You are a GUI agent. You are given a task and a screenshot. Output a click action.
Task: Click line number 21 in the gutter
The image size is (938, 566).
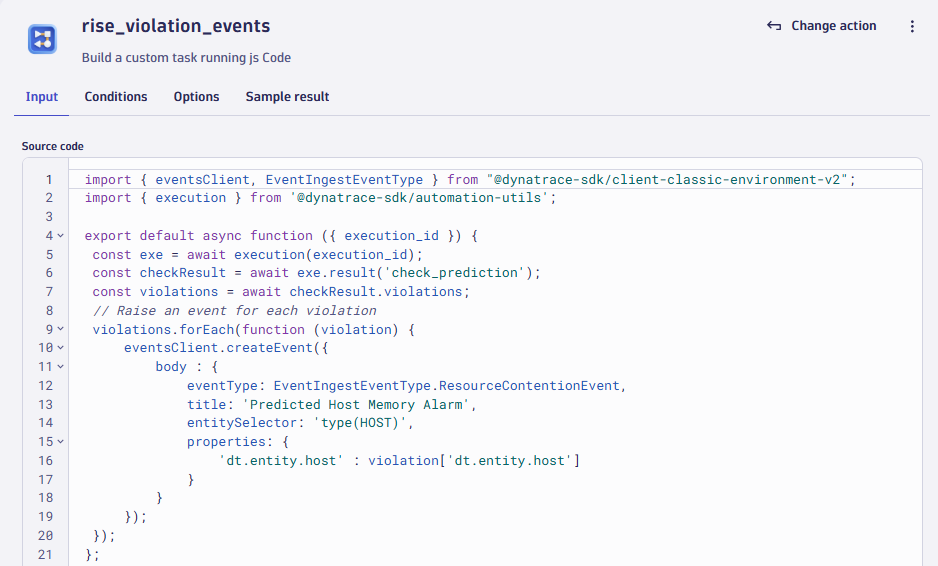pyautogui.click(x=45, y=554)
